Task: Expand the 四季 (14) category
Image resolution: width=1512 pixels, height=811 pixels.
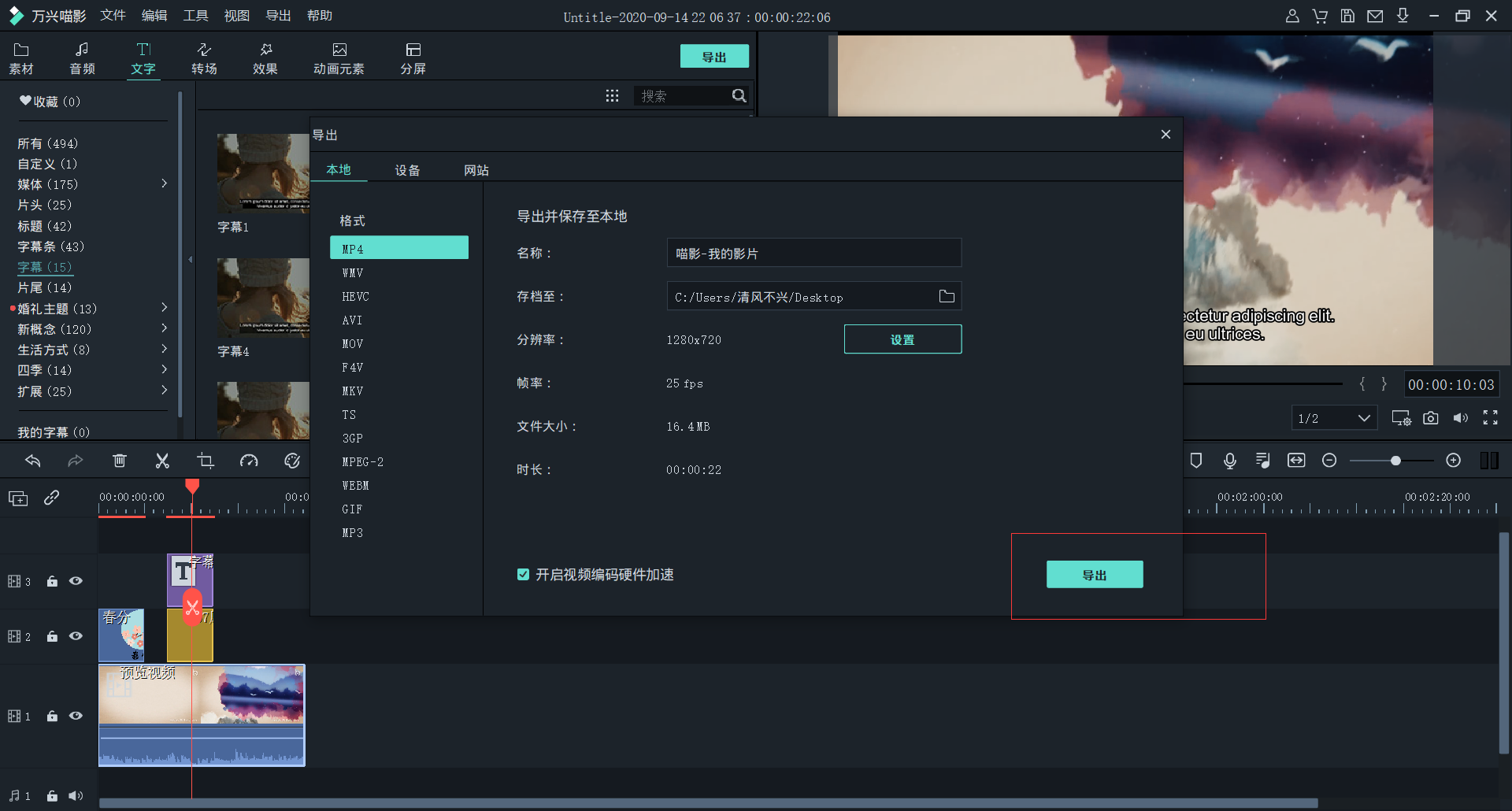Action: (x=164, y=368)
